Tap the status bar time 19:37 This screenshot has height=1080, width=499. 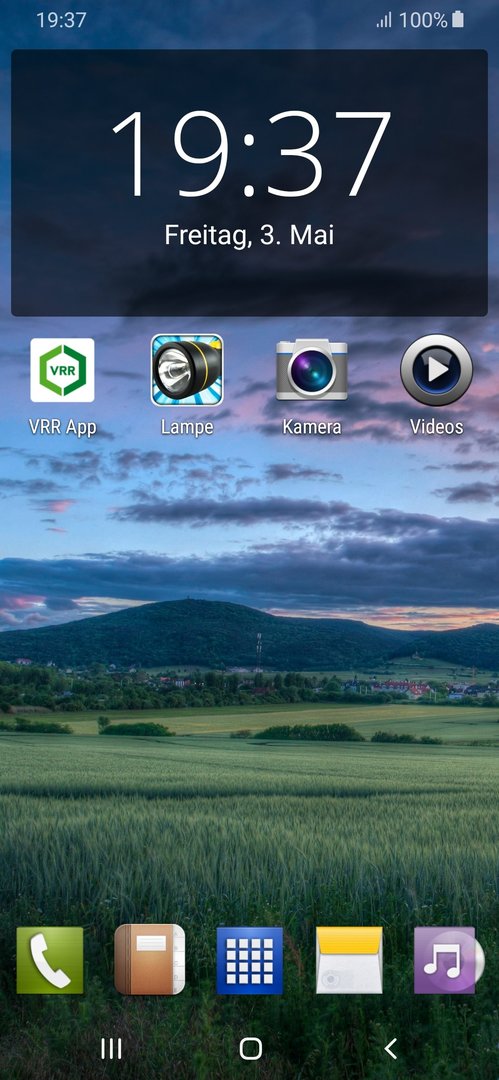pos(61,20)
